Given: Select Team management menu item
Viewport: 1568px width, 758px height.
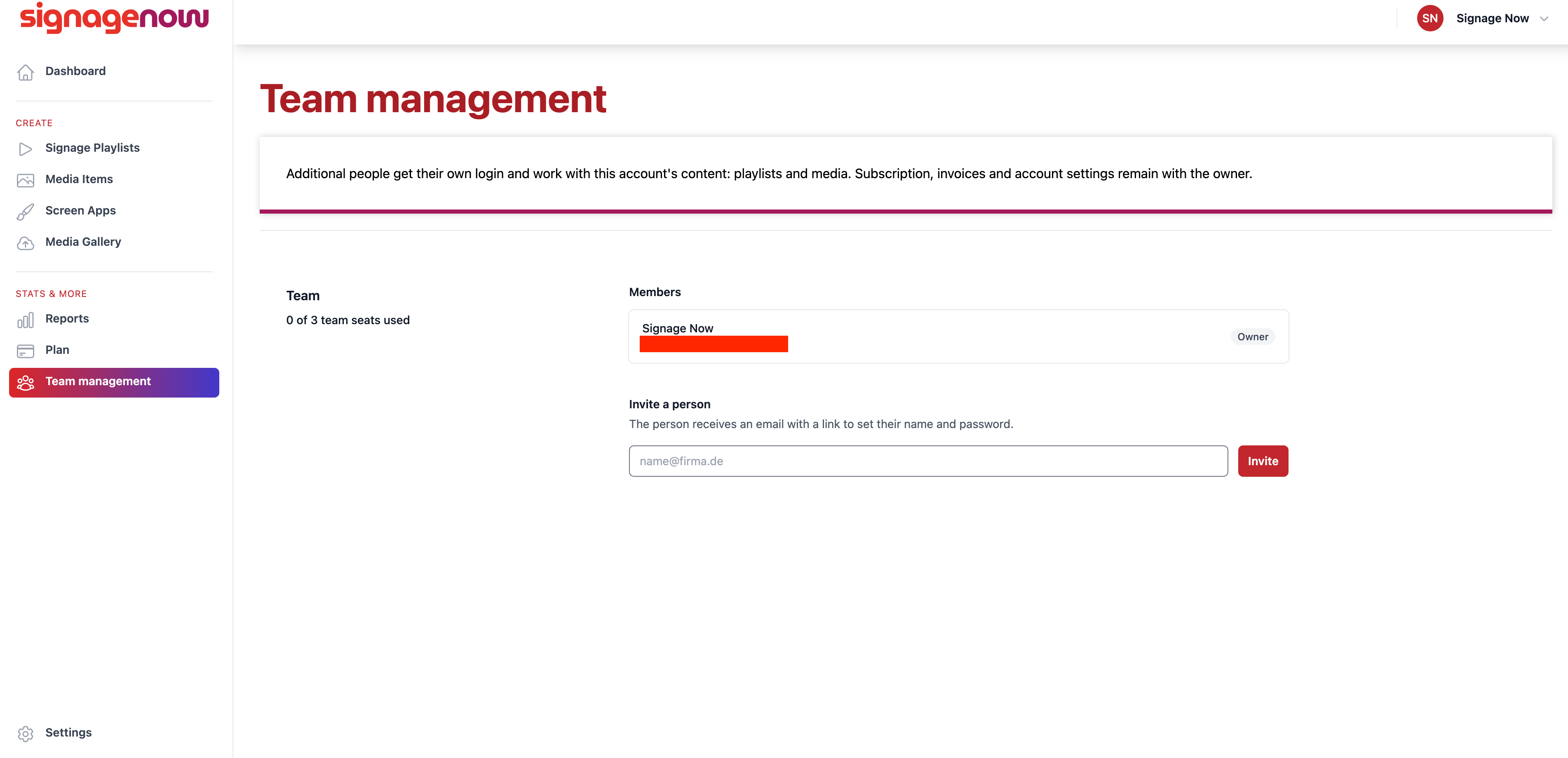Looking at the screenshot, I should point(115,382).
